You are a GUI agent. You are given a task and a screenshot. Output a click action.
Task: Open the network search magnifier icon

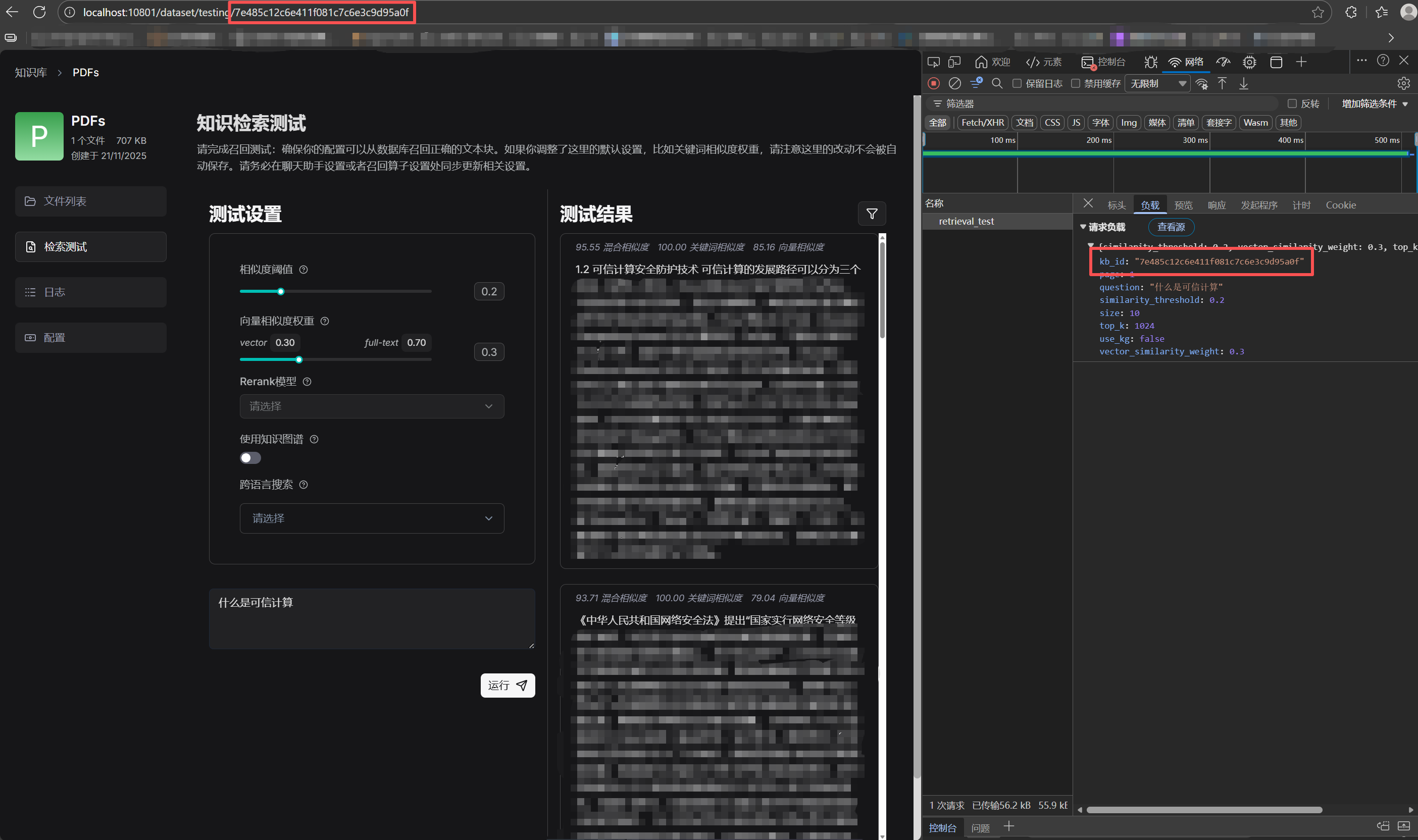[997, 83]
